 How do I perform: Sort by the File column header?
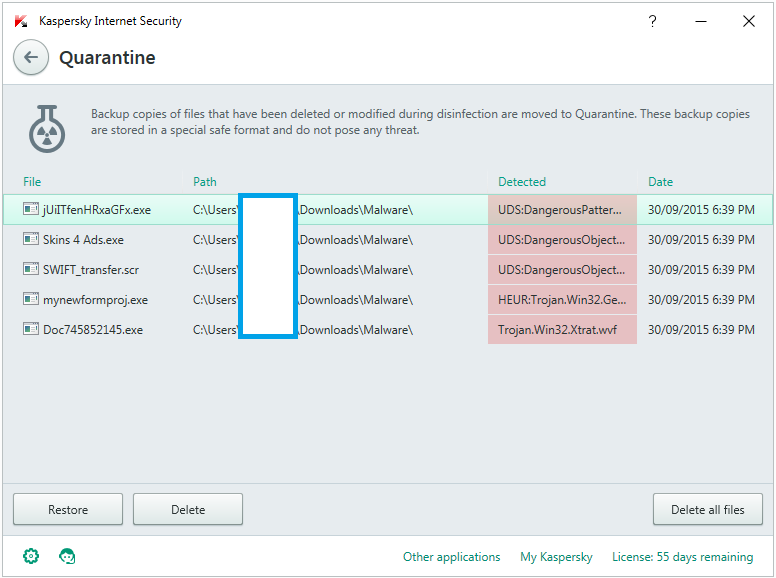click(x=32, y=182)
